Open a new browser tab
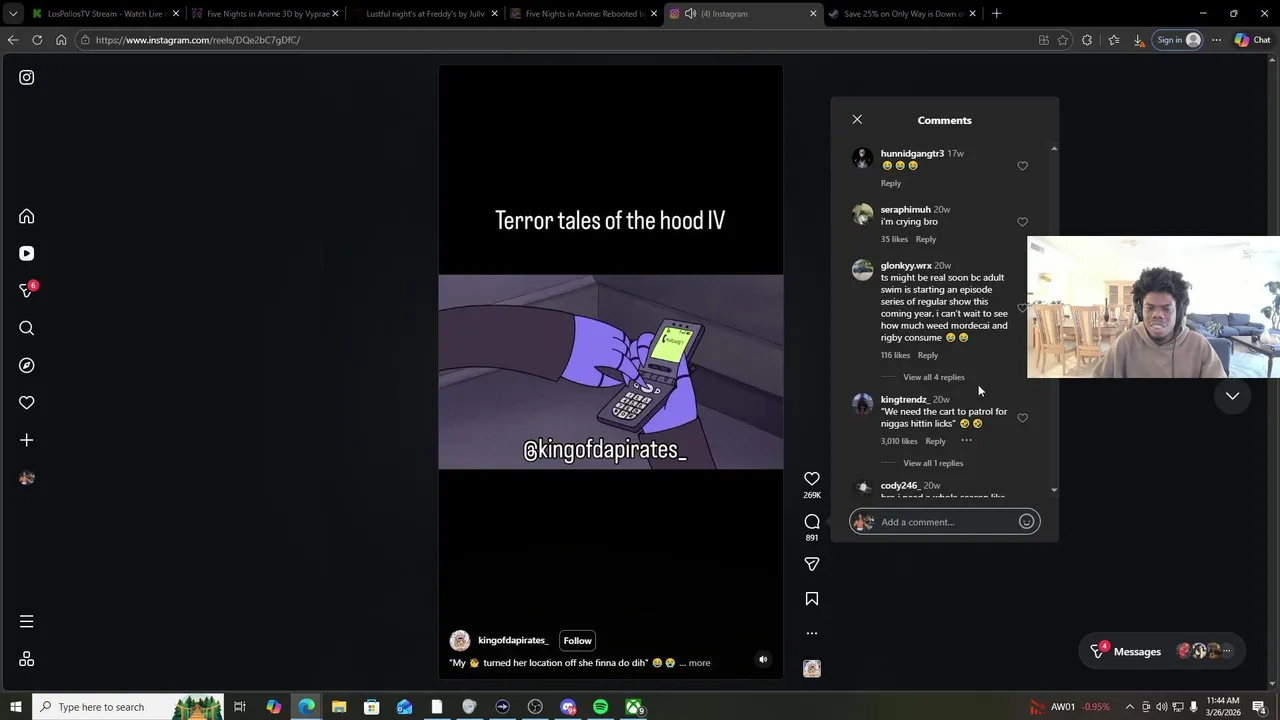Viewport: 1280px width, 720px height. [996, 14]
